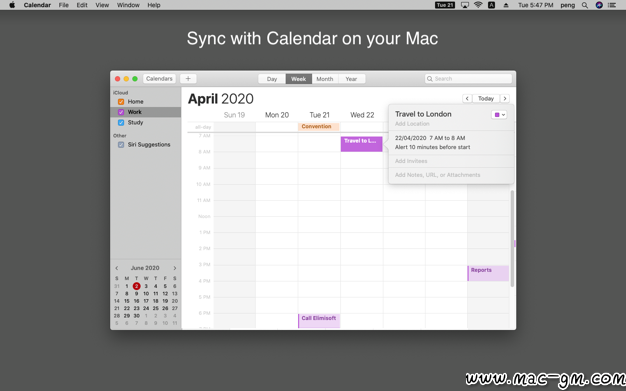Viewport: 626px width, 391px height.
Task: Click the Tue 21 column header
Action: point(319,115)
